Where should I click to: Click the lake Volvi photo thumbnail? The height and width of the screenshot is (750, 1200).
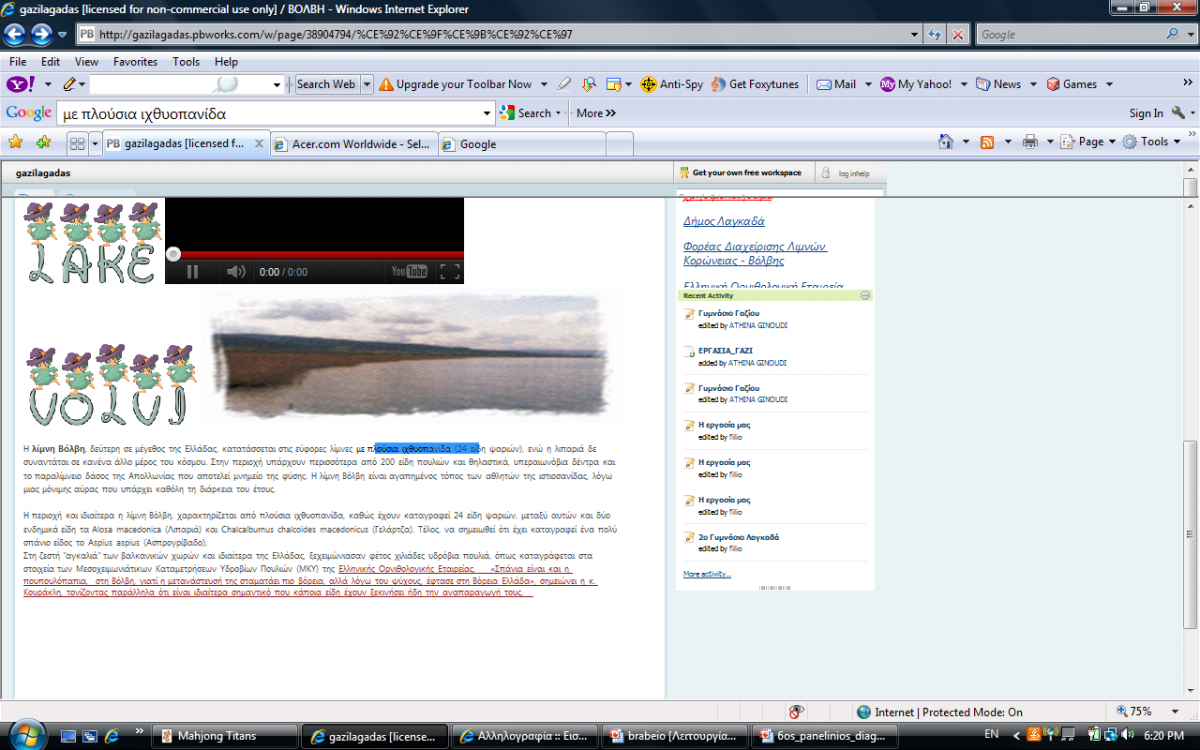[x=409, y=354]
